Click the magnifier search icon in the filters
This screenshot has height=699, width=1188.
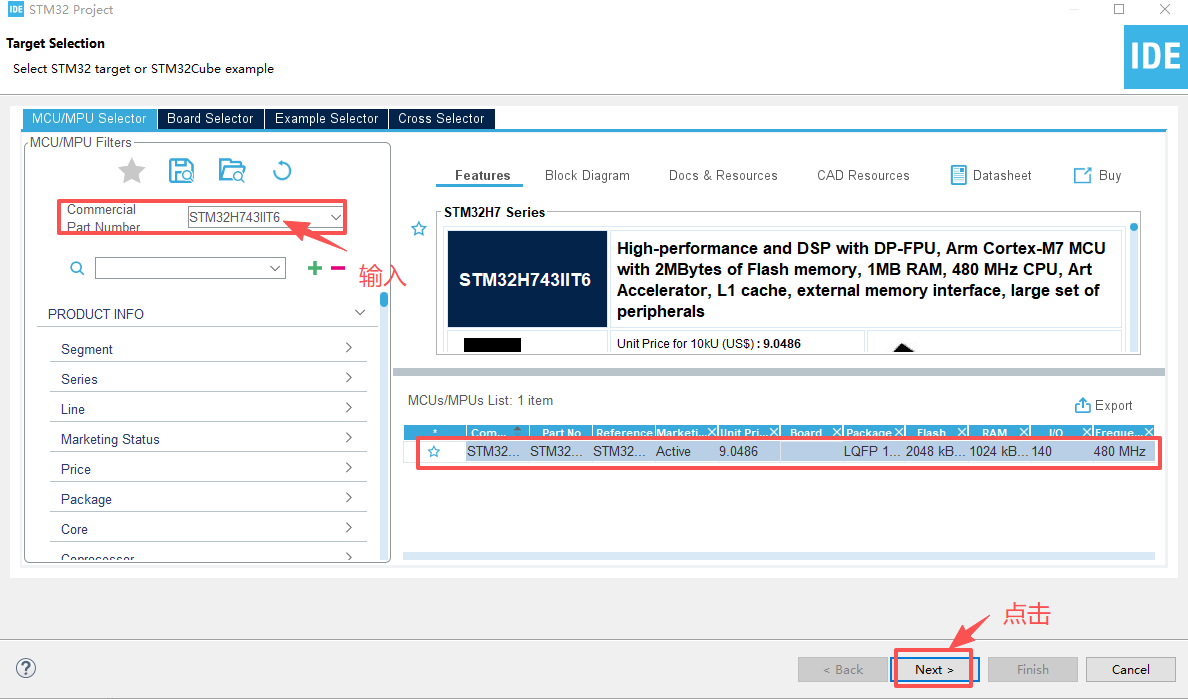pos(77,268)
